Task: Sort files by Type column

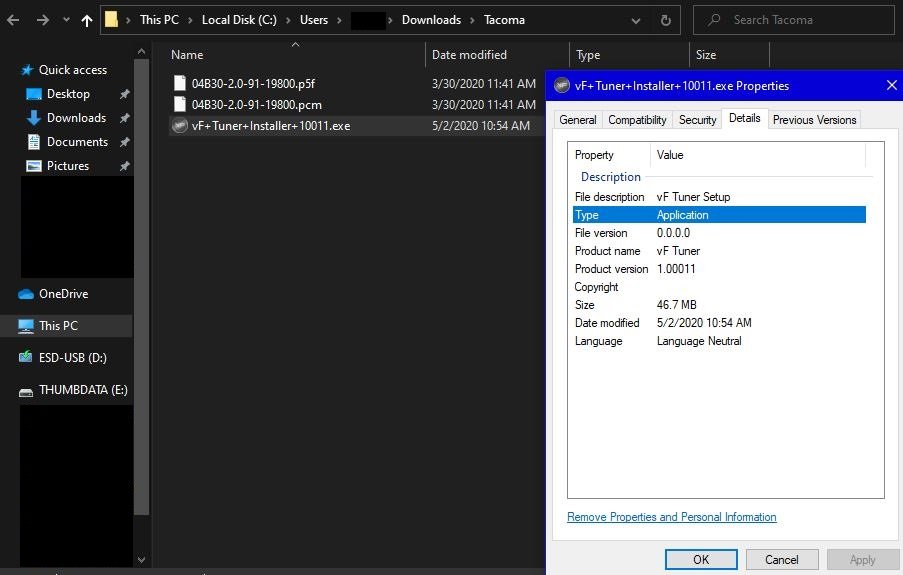Action: [588, 55]
